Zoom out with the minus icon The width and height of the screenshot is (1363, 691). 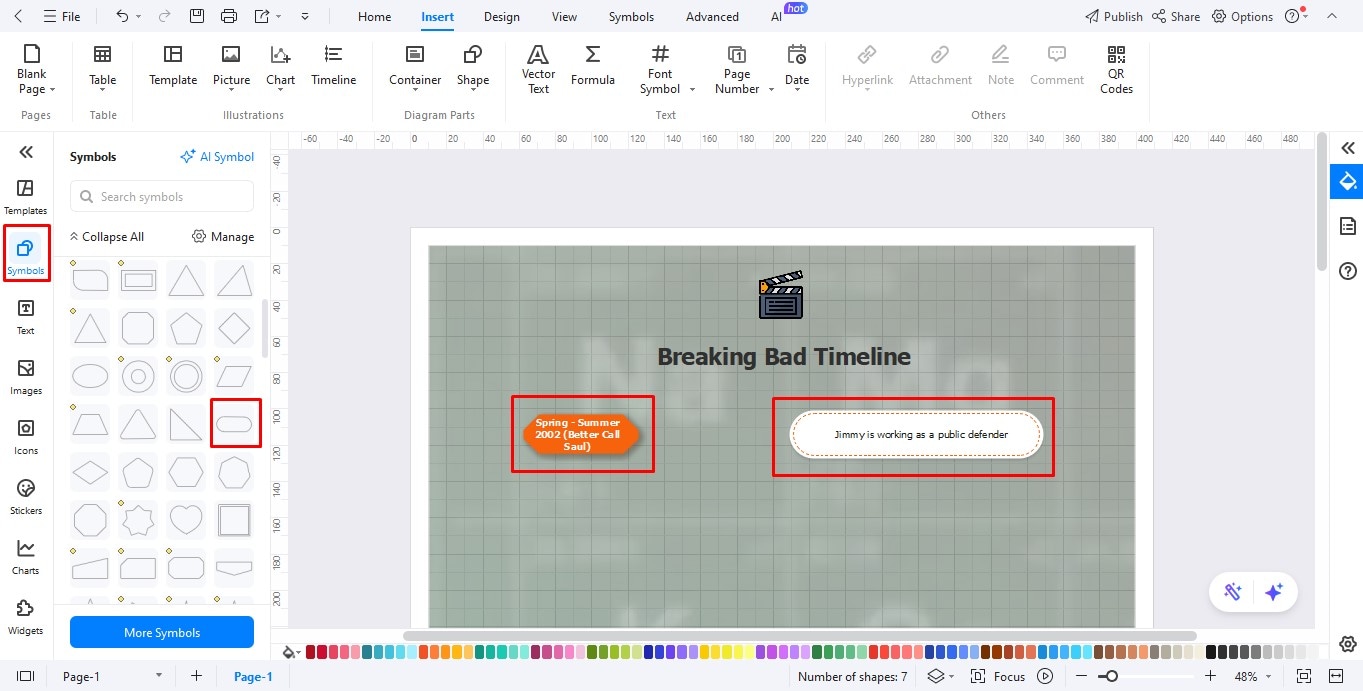click(1080, 676)
